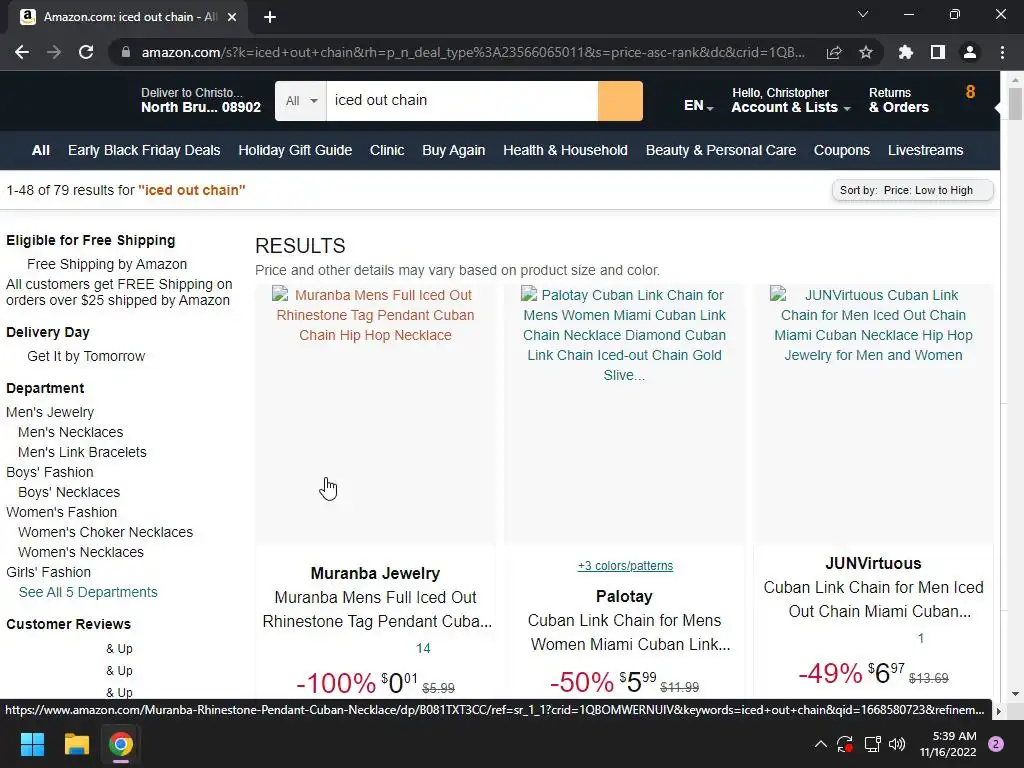The image size is (1024, 768).
Task: Click the iced out chain search field
Action: click(462, 101)
